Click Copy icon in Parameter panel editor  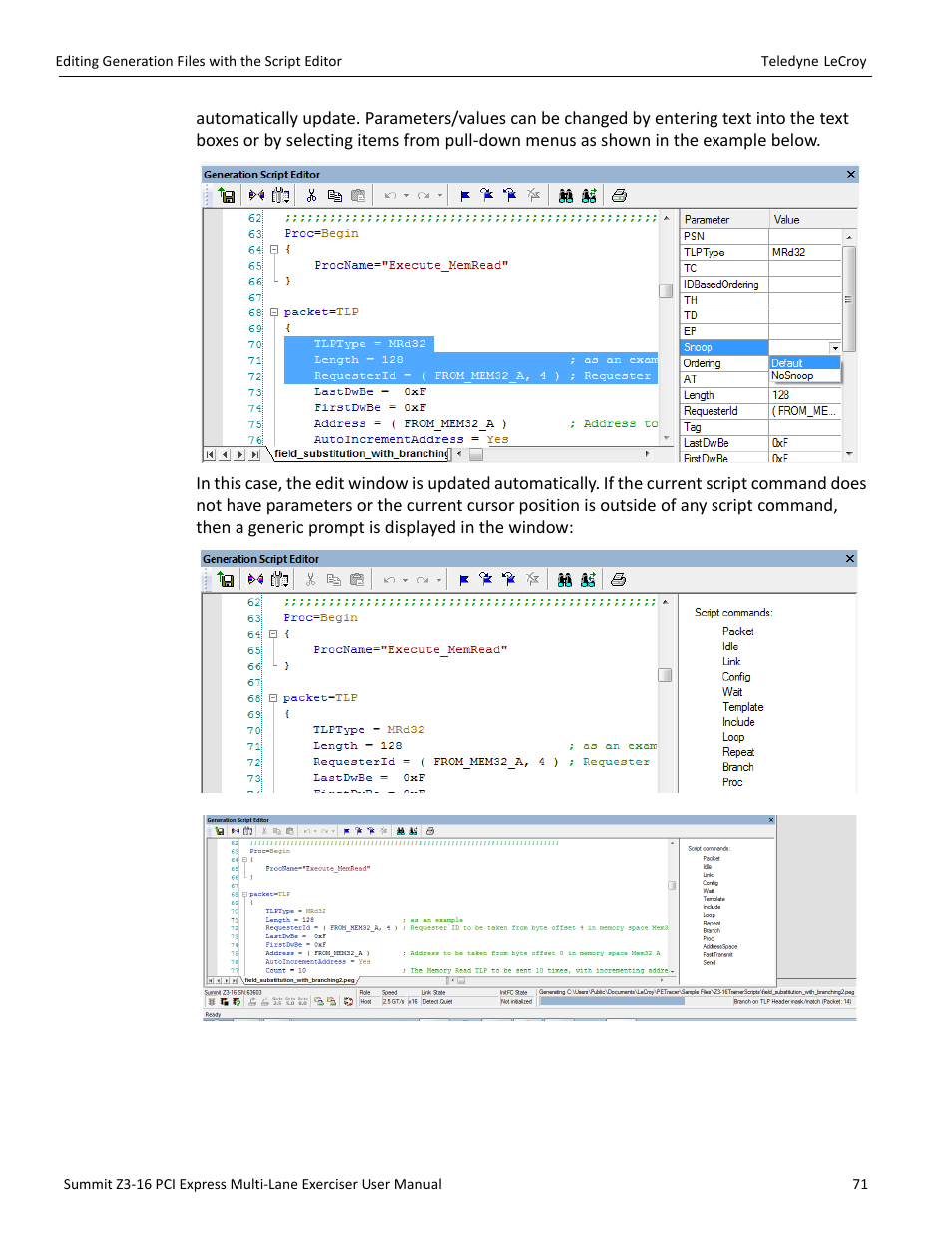335,196
